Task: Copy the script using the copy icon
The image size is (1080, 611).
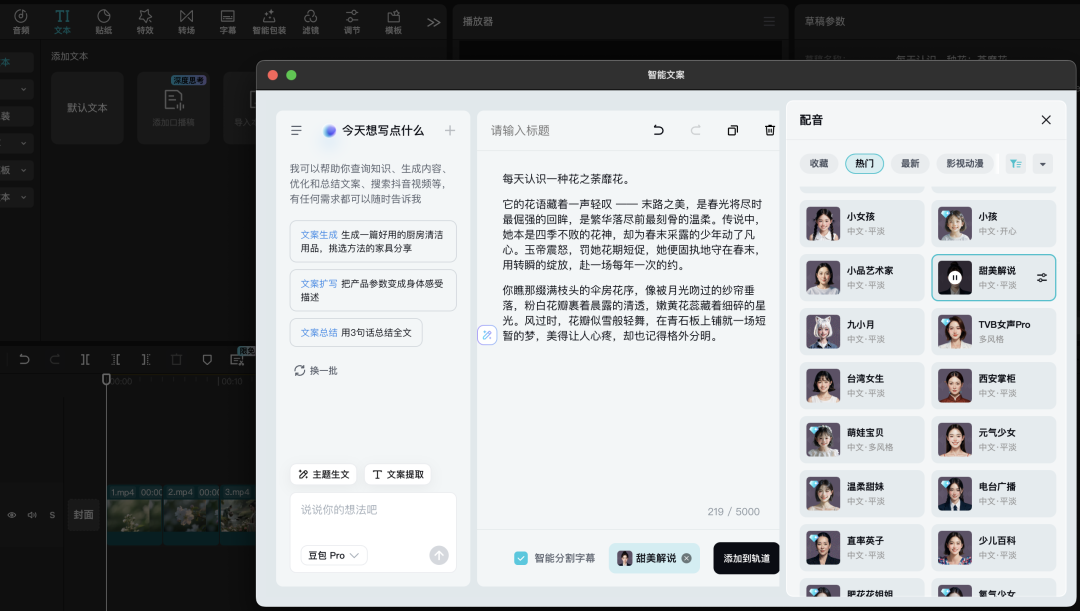Action: coord(733,130)
